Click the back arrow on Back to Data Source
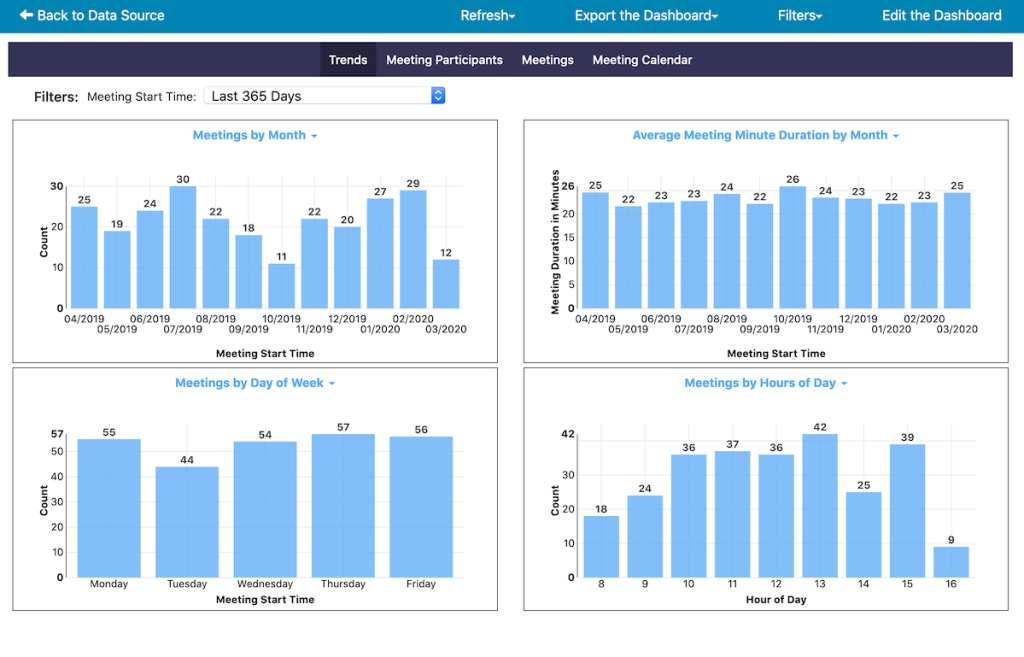This screenshot has width=1024, height=657. (x=26, y=15)
